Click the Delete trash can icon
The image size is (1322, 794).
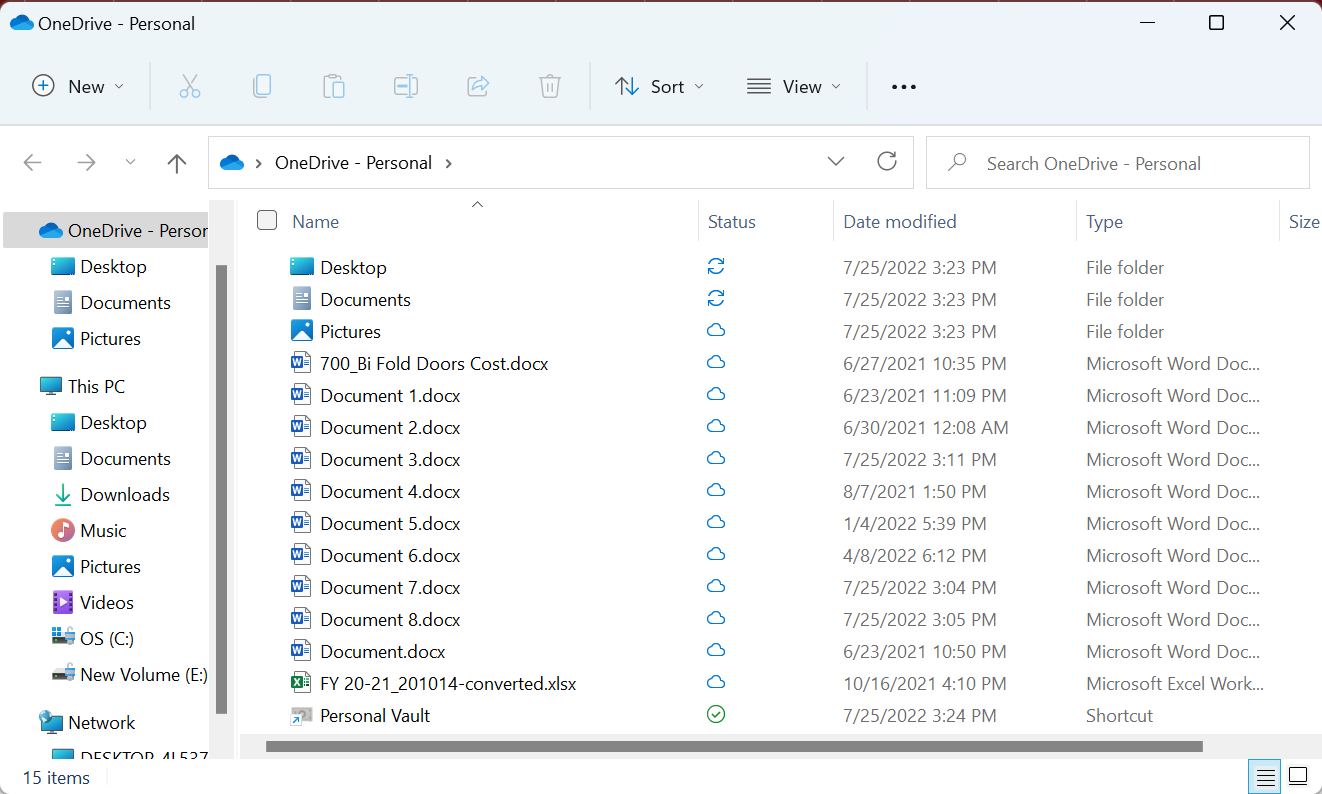click(x=550, y=87)
